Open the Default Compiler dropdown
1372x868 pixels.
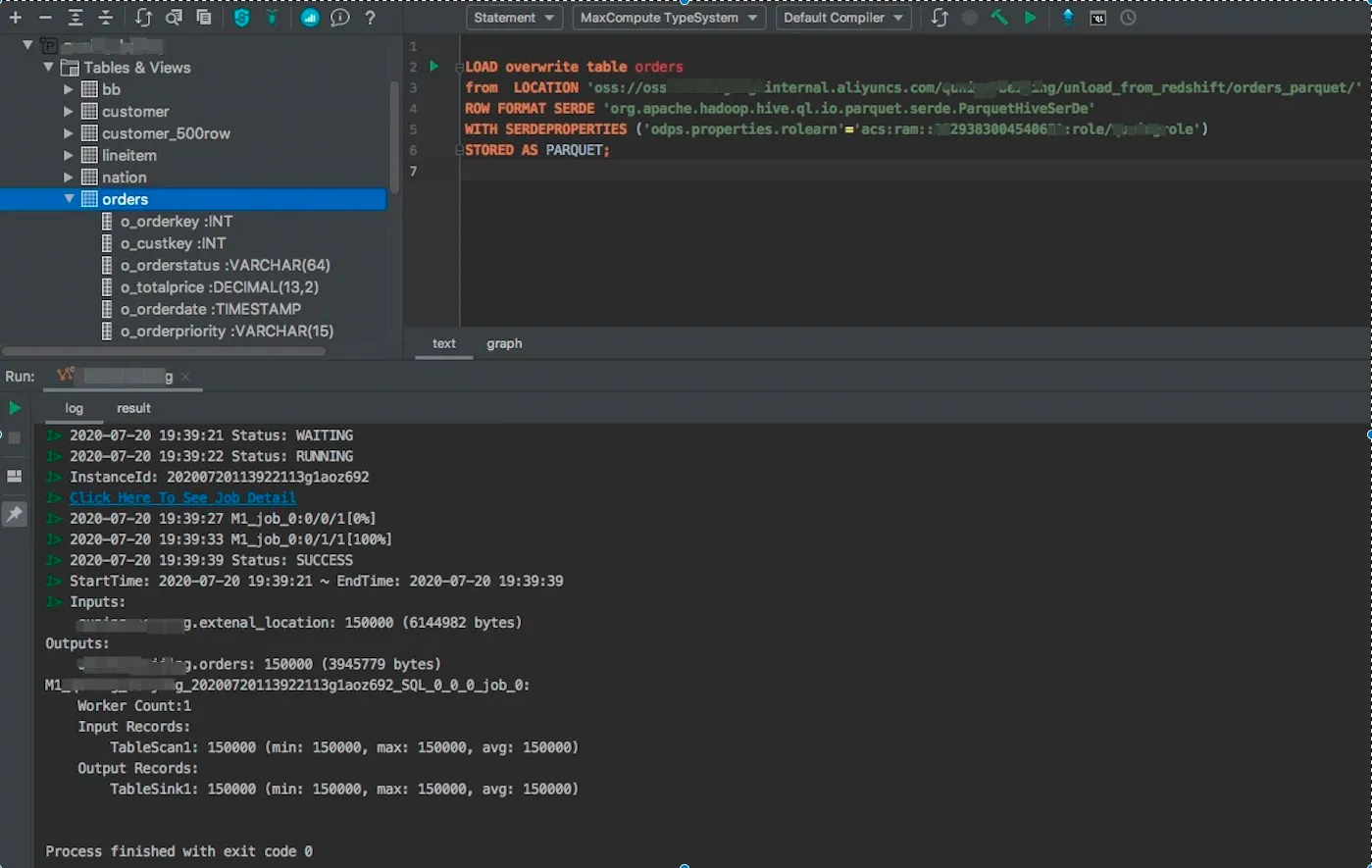843,18
